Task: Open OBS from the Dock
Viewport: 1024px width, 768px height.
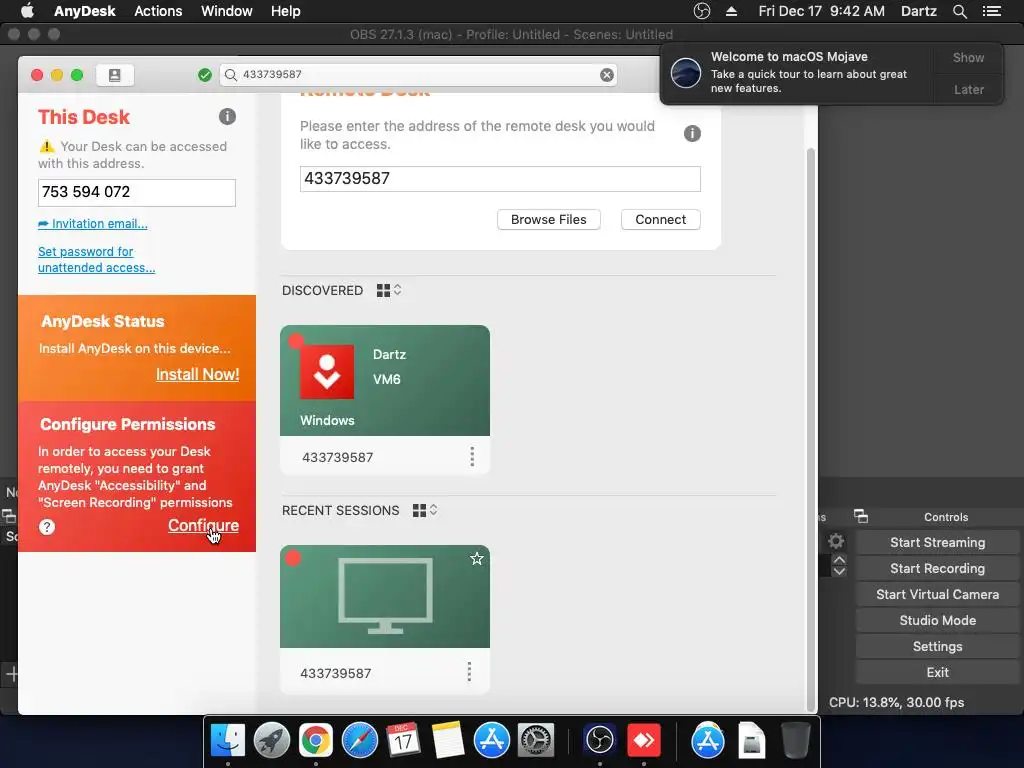Action: coord(600,741)
